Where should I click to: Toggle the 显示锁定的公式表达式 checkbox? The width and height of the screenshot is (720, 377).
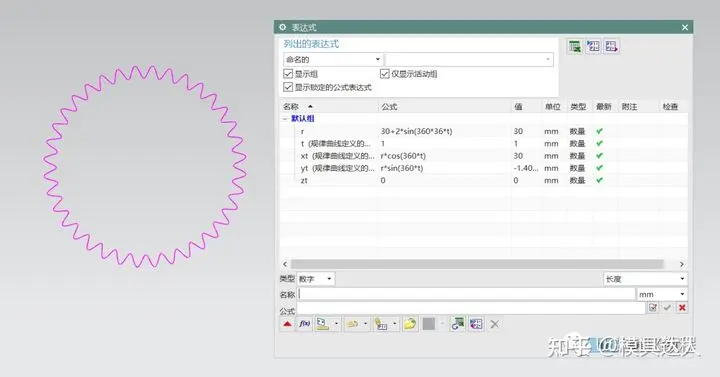coord(288,87)
